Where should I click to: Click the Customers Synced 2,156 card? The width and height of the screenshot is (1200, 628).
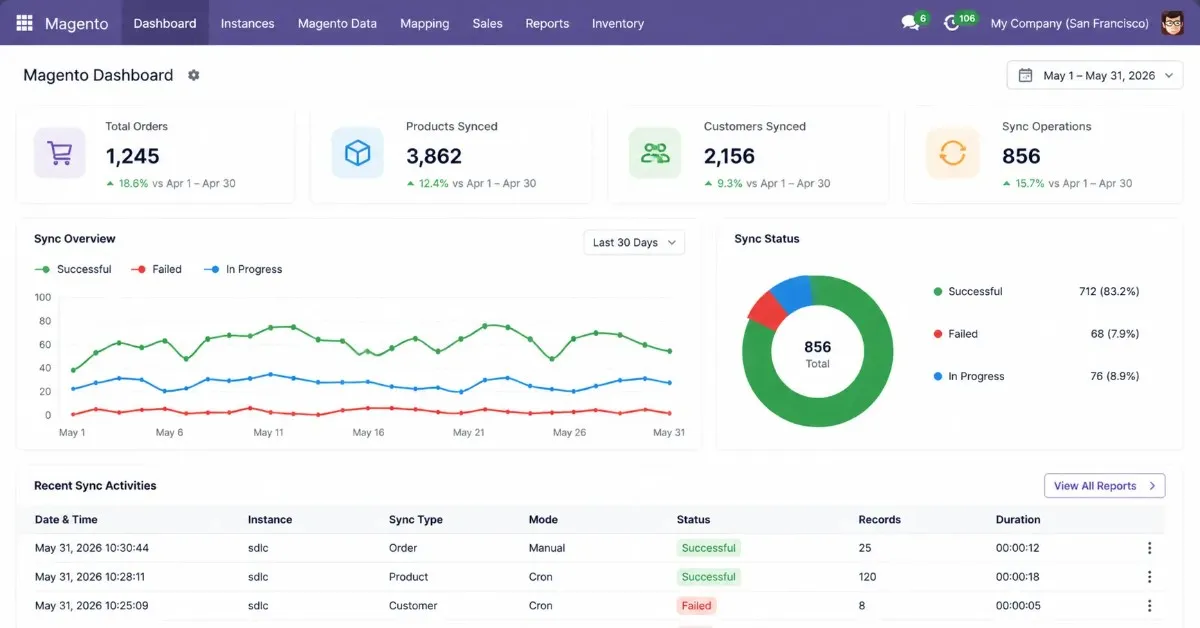(x=748, y=156)
